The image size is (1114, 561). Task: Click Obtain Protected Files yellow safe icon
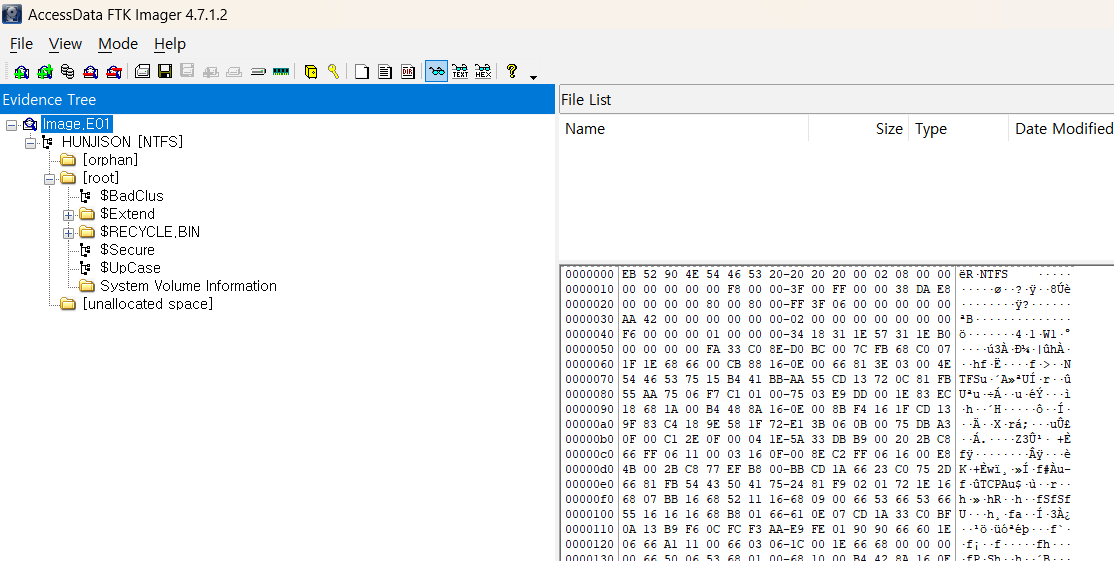[x=310, y=72]
